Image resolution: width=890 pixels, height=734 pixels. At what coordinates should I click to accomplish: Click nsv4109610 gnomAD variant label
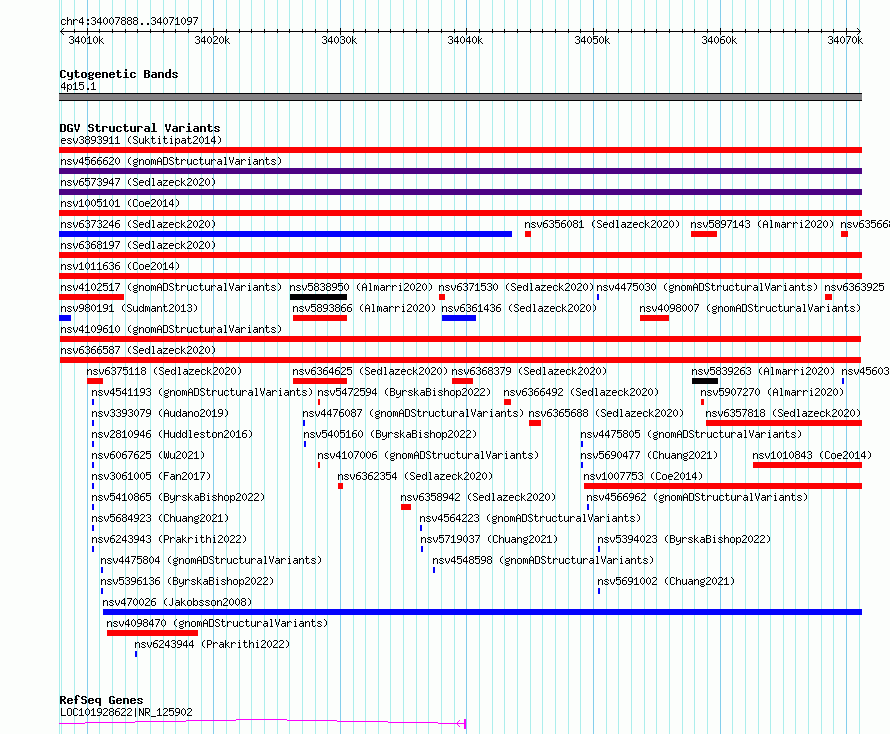click(171, 329)
